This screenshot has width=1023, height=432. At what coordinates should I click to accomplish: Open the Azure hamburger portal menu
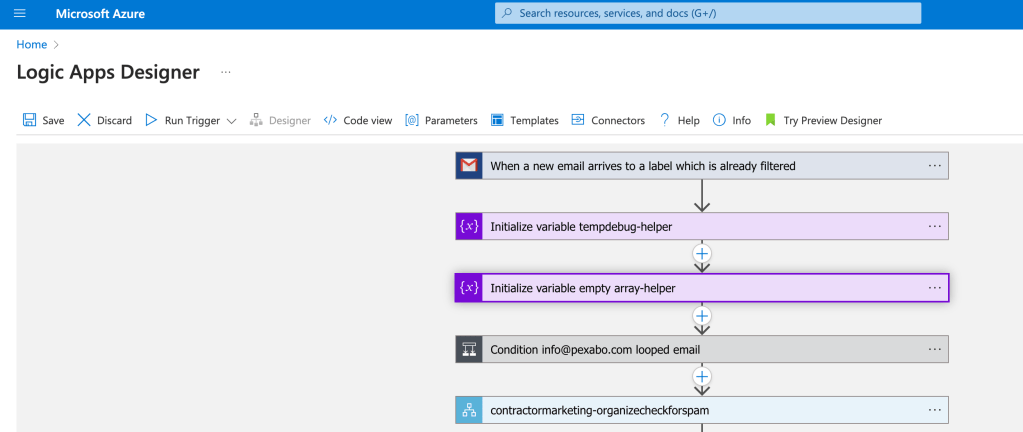click(x=19, y=14)
